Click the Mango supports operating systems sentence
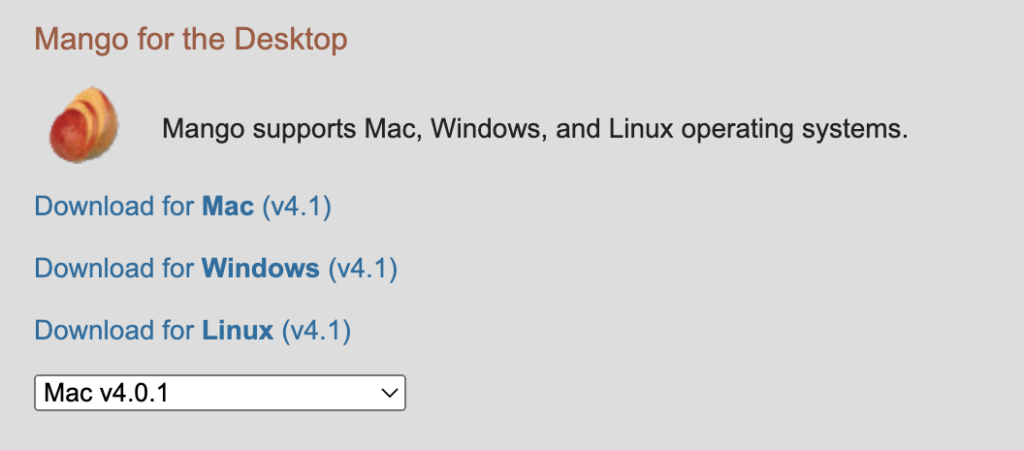 pyautogui.click(x=535, y=129)
